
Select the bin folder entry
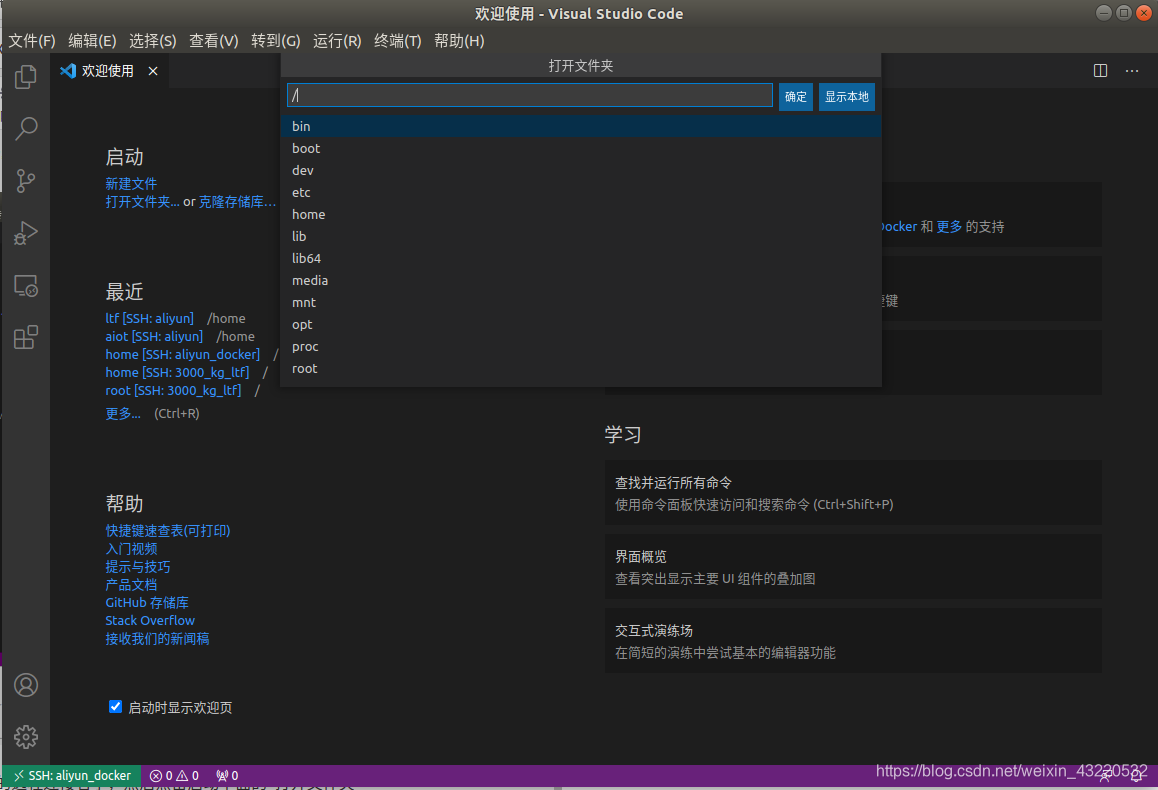tap(580, 126)
